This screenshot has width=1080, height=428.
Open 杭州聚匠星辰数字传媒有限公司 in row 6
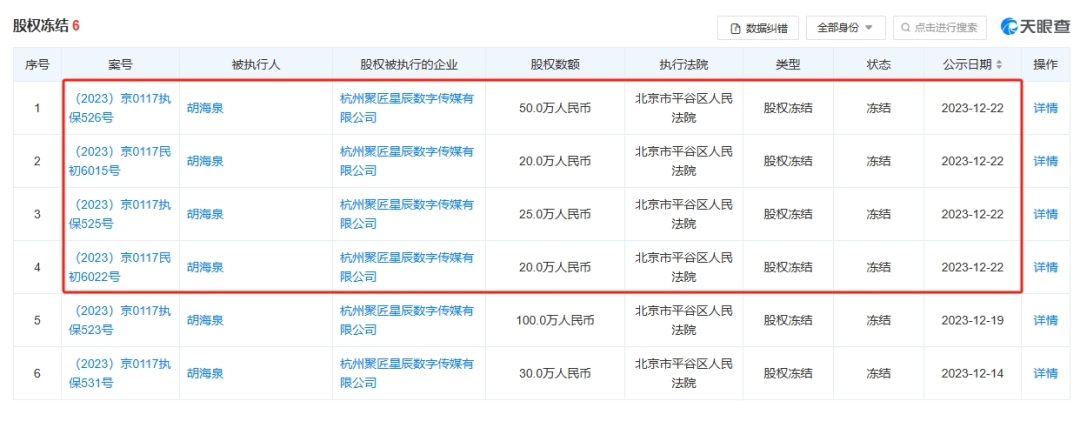tap(408, 374)
